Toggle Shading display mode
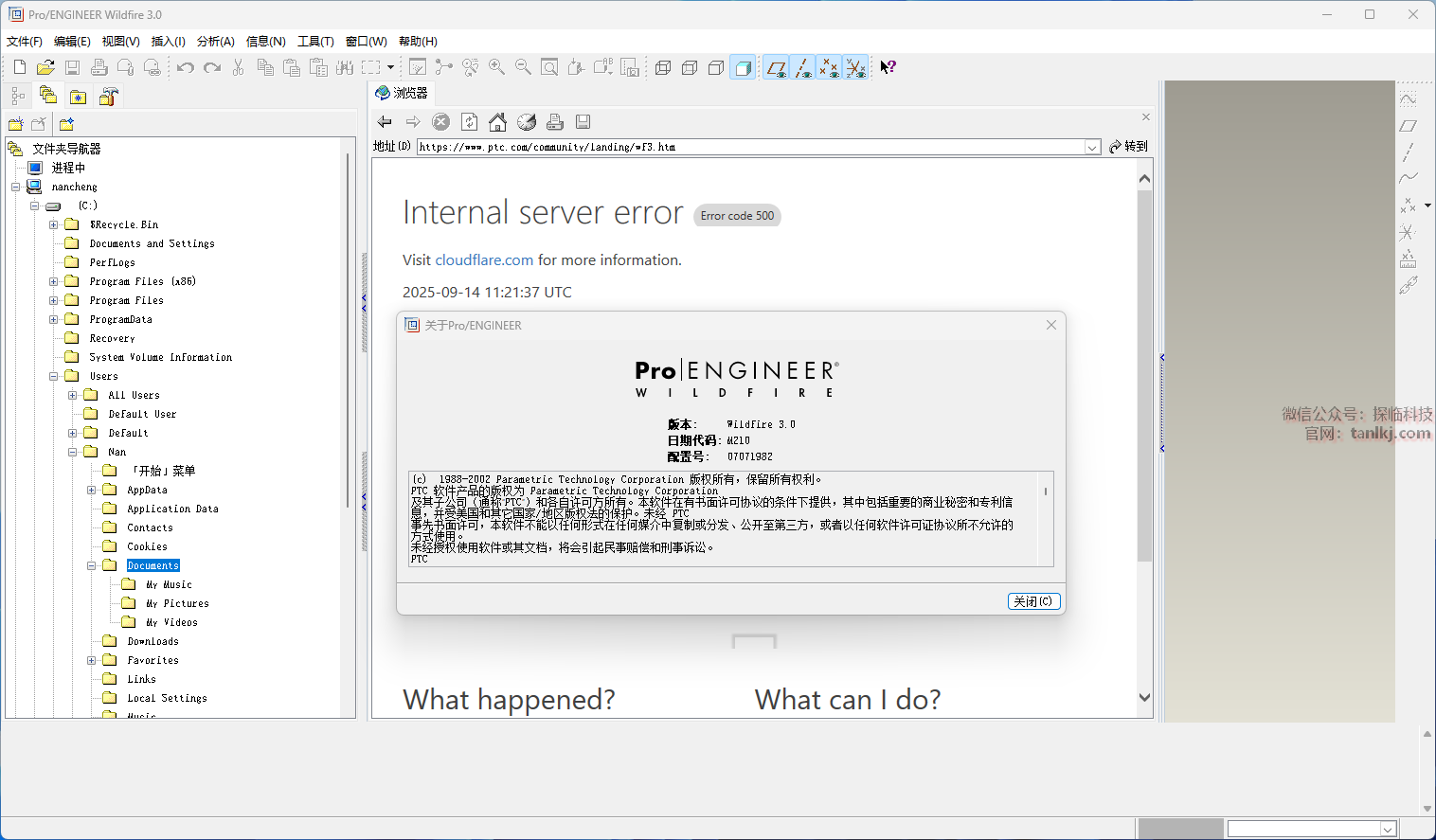This screenshot has height=840, width=1436. click(743, 67)
